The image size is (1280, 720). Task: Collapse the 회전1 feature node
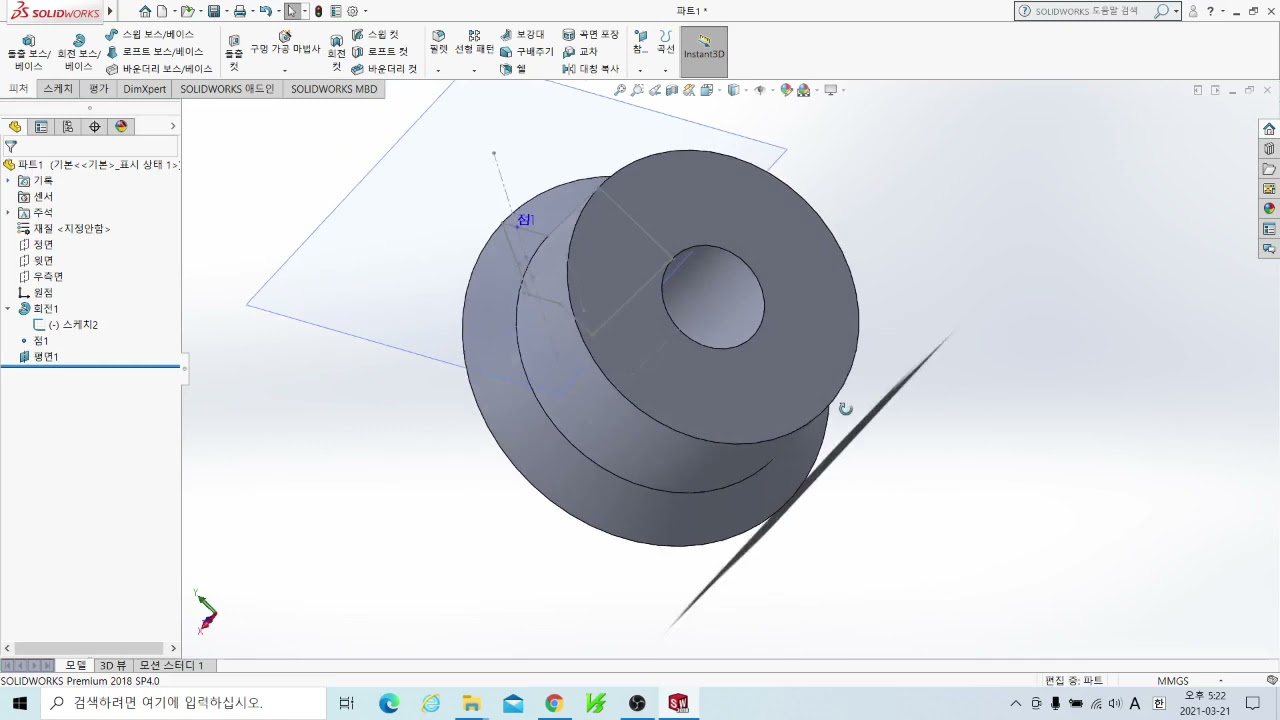pos(8,309)
